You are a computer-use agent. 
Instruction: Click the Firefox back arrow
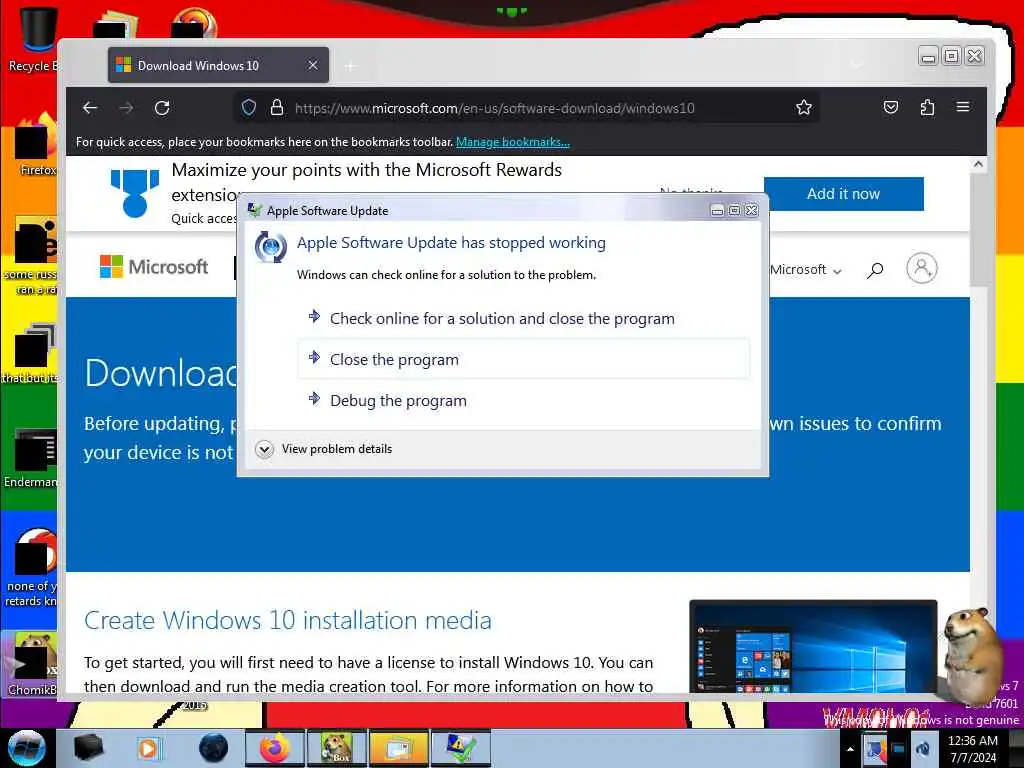pos(90,108)
